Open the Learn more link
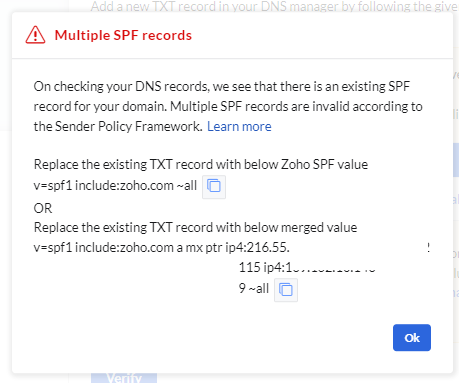The height and width of the screenshot is (383, 459). pos(239,126)
